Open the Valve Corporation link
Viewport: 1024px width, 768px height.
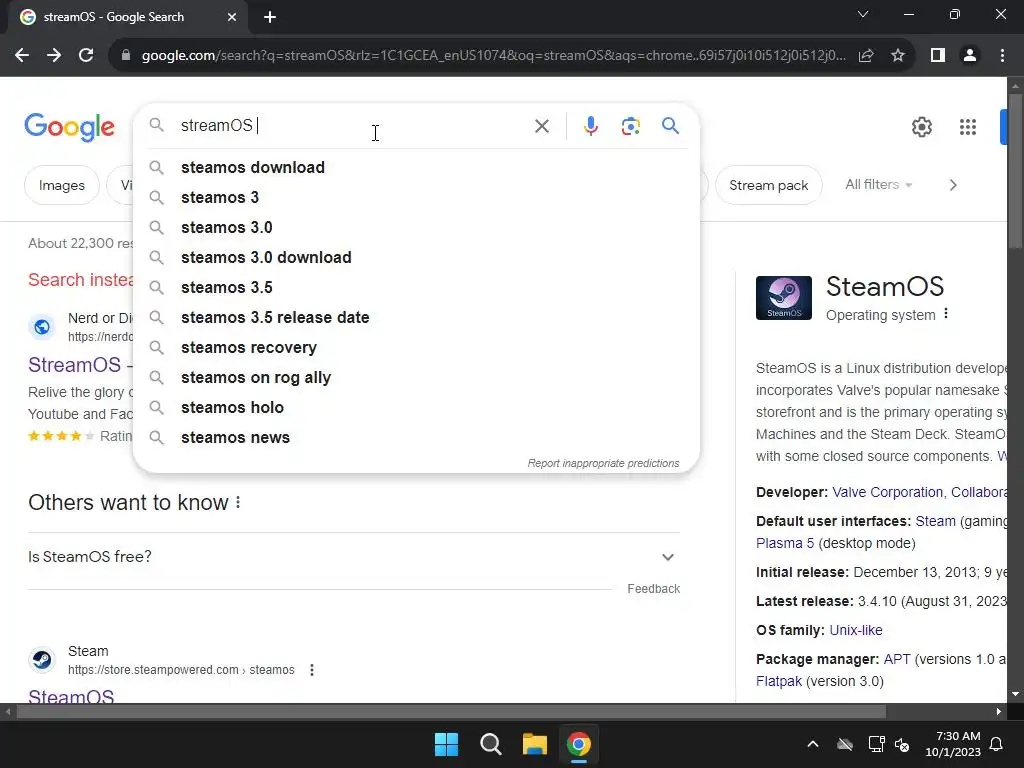(888, 492)
